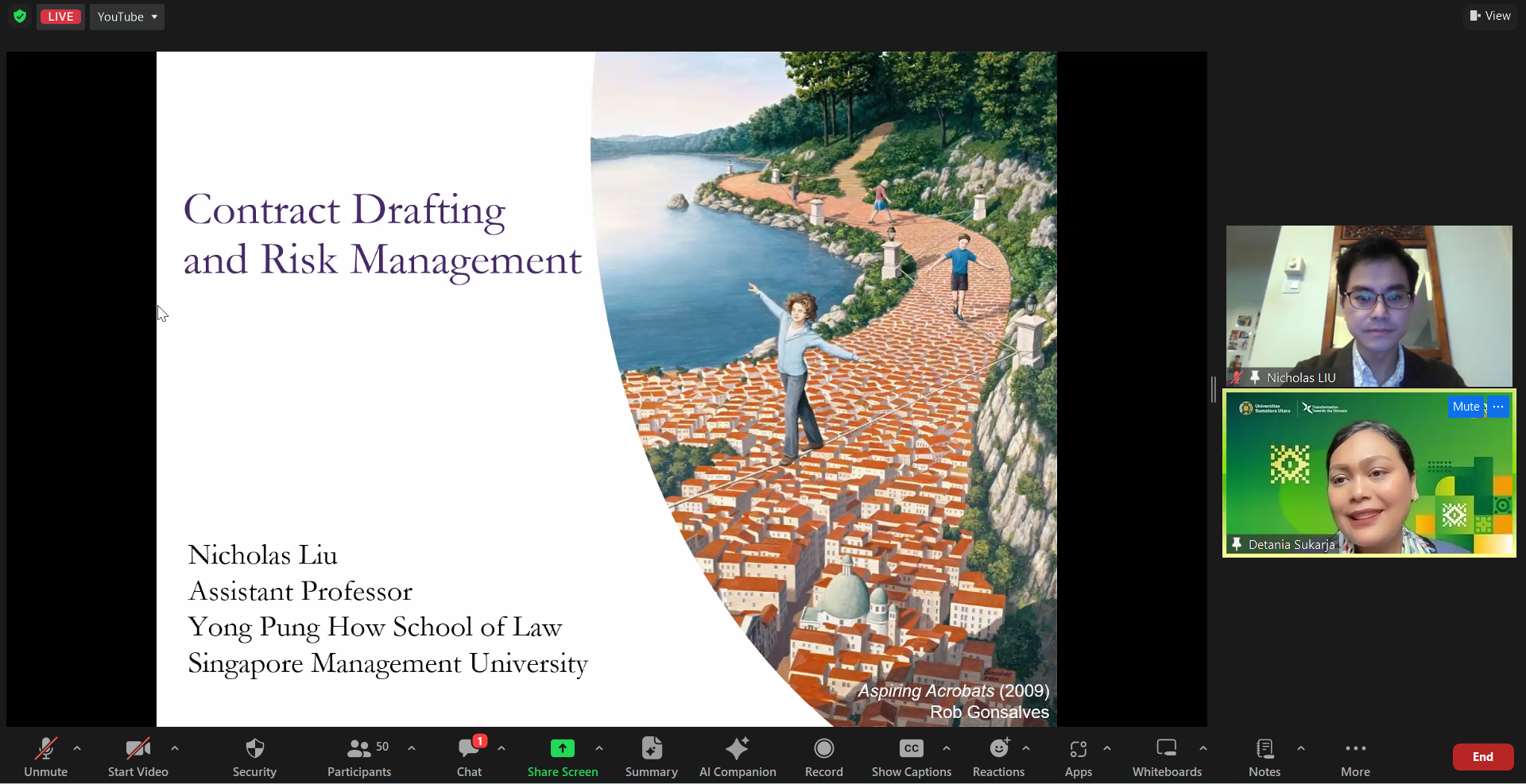Screen dimensions: 1526x784
Task: Open meeting Notes
Action: tap(1265, 757)
